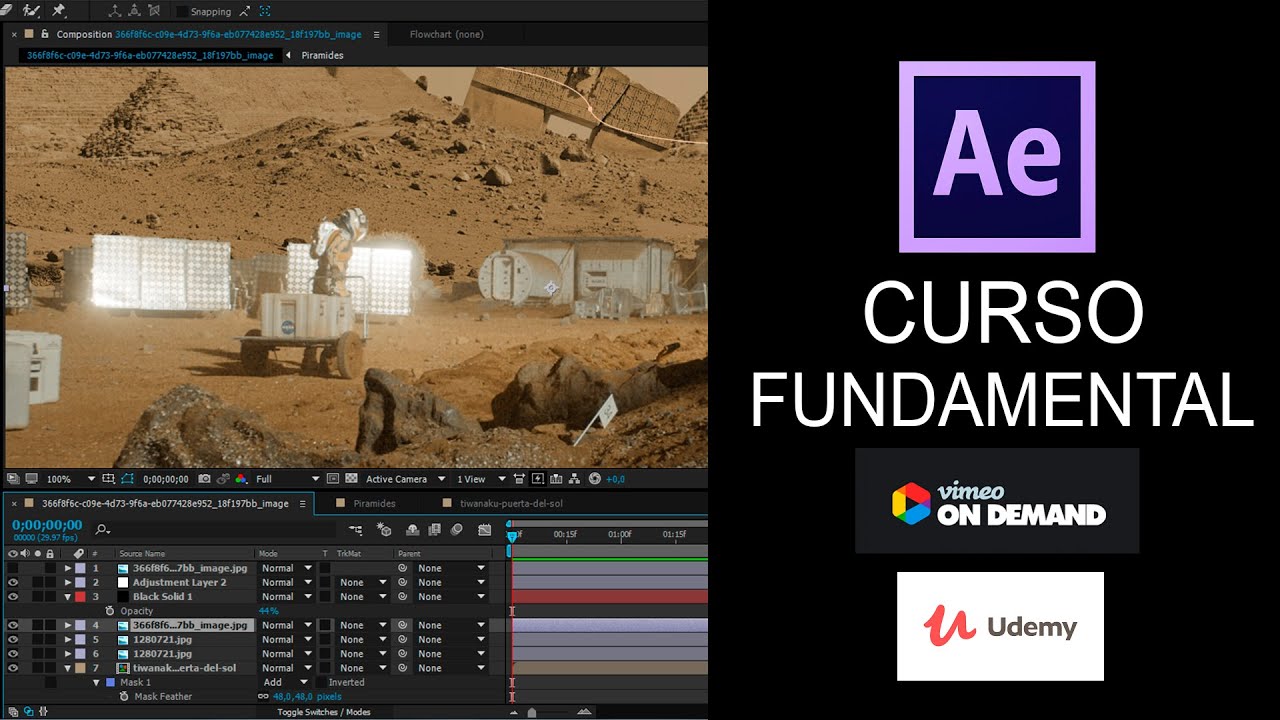
Task: Select the Roto Brush tool
Action: point(31,11)
